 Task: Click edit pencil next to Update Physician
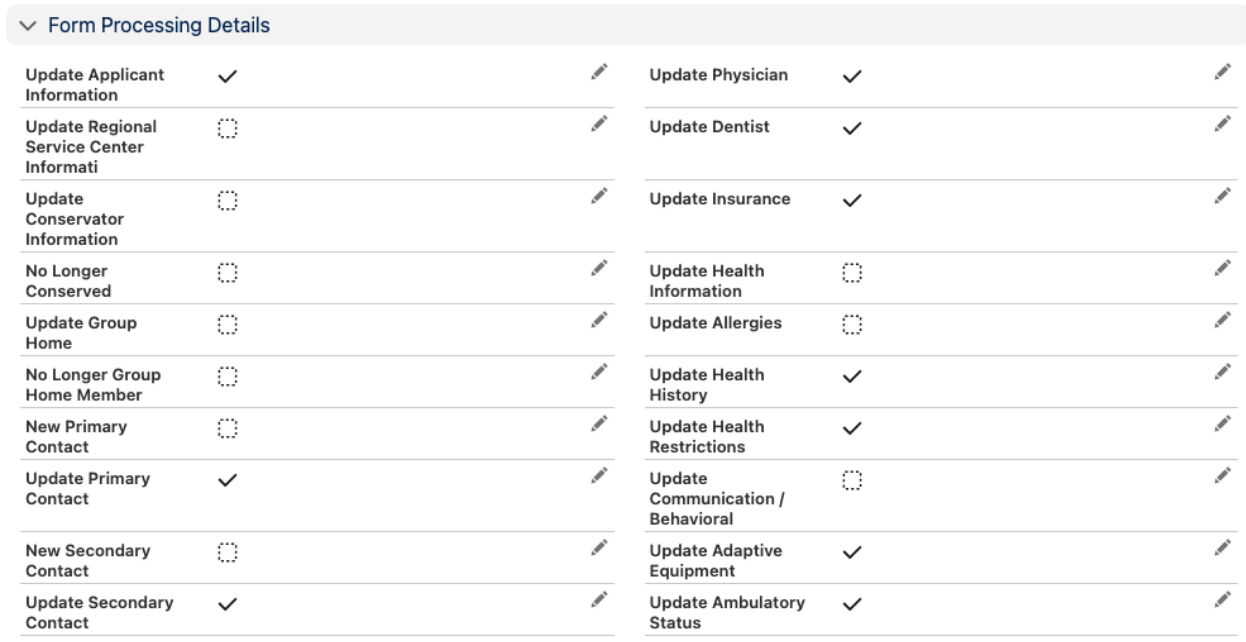click(x=1222, y=71)
